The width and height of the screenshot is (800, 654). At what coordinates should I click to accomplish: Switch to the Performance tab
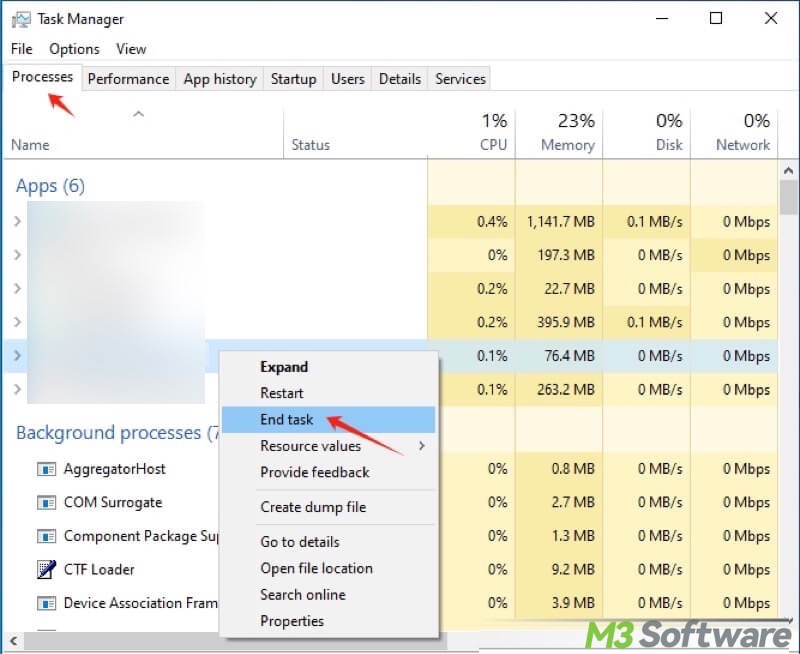coord(128,79)
